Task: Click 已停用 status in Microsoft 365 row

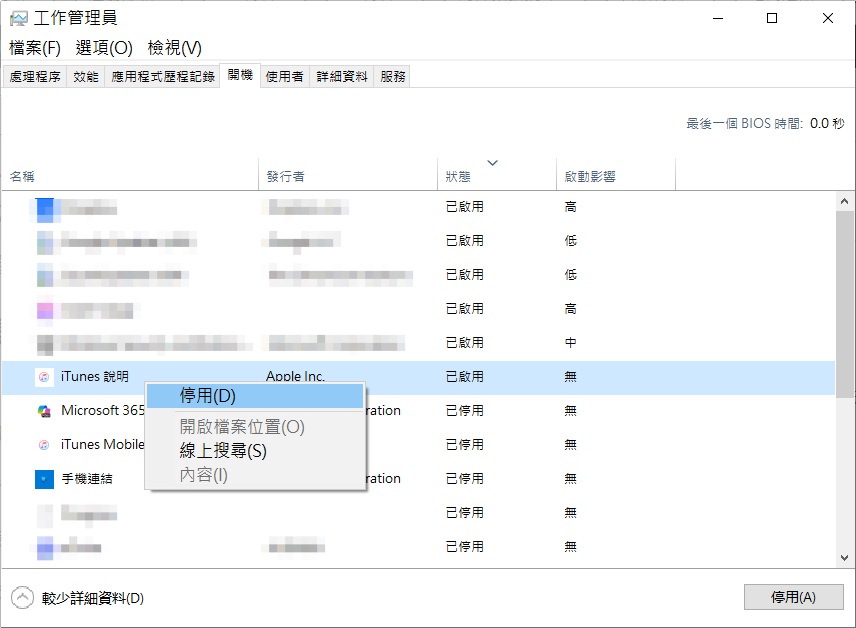Action: click(x=465, y=411)
